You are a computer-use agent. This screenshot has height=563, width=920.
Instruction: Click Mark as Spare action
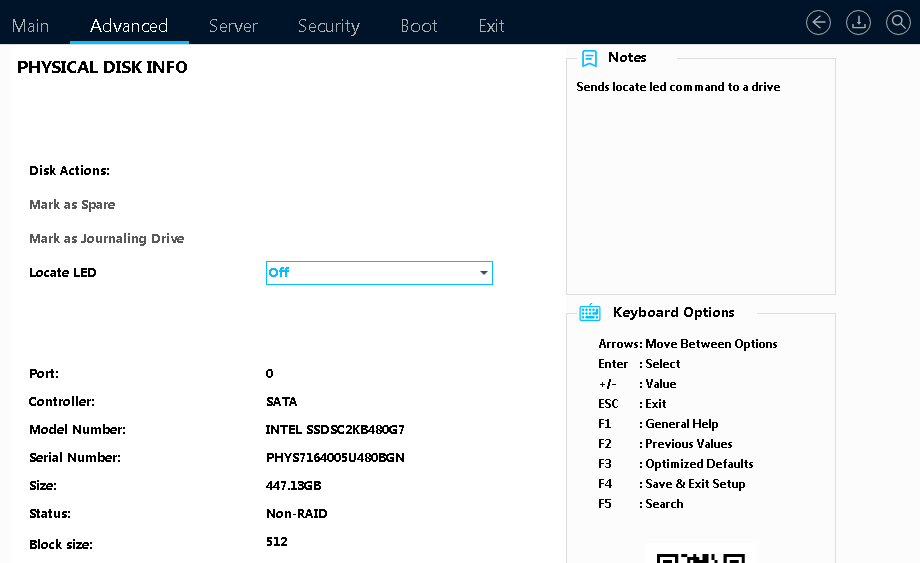tap(72, 205)
